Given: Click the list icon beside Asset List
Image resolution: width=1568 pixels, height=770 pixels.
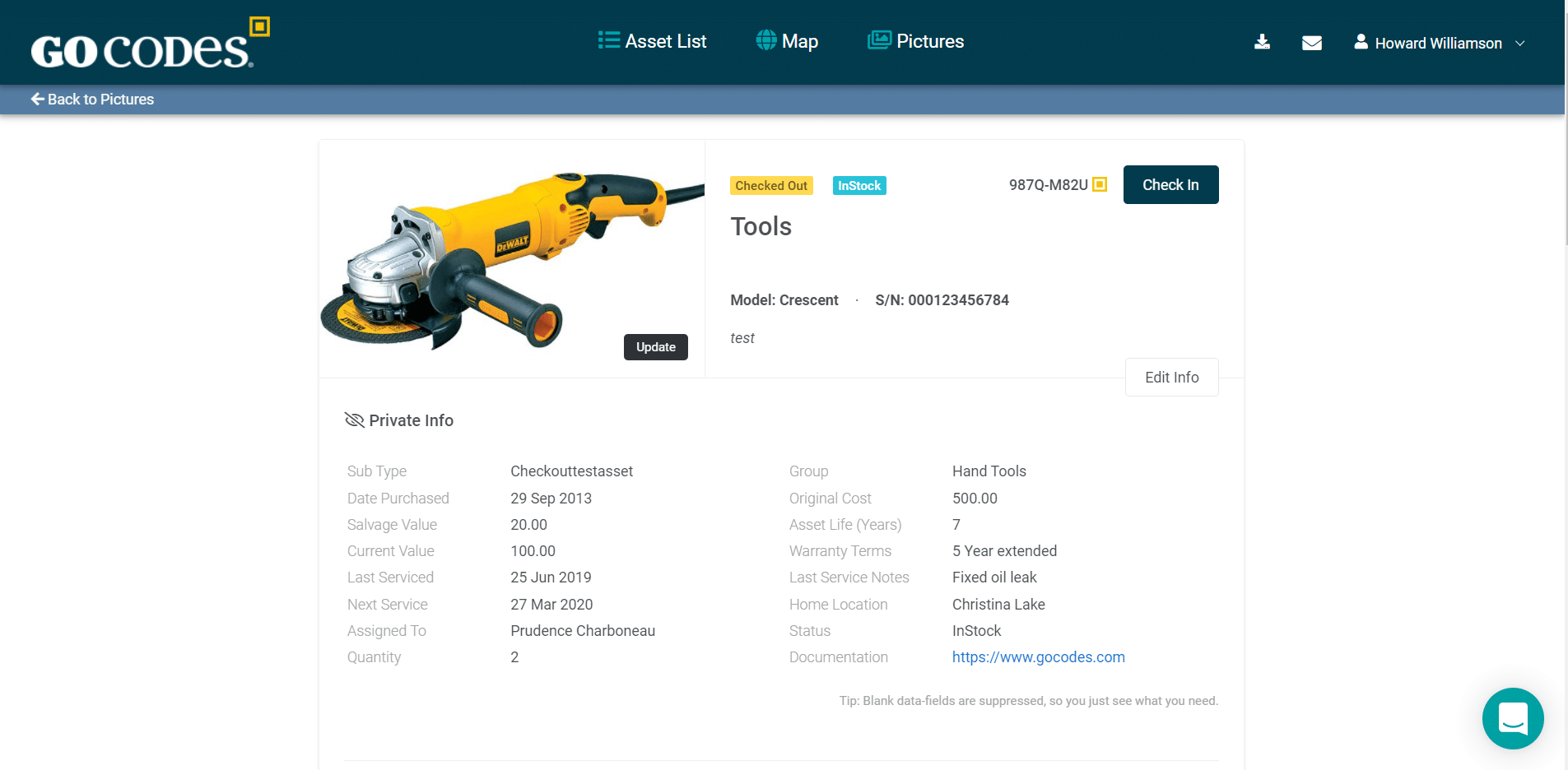Looking at the screenshot, I should coord(608,40).
